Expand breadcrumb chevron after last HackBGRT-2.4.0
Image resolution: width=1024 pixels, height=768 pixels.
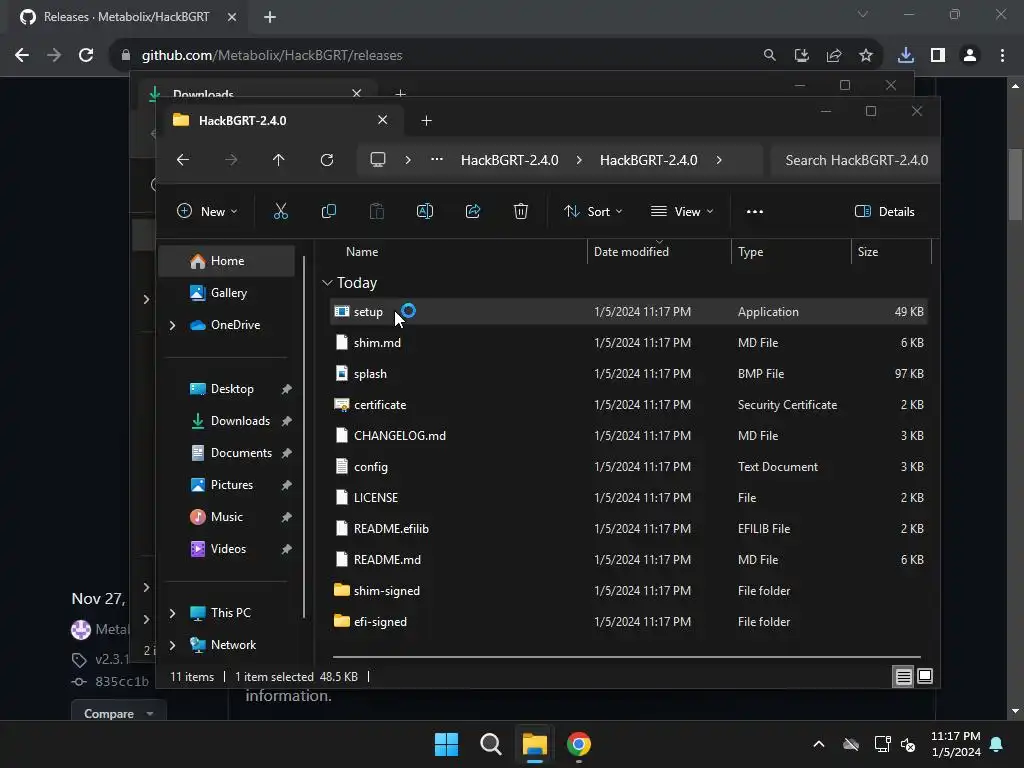[x=719, y=160]
